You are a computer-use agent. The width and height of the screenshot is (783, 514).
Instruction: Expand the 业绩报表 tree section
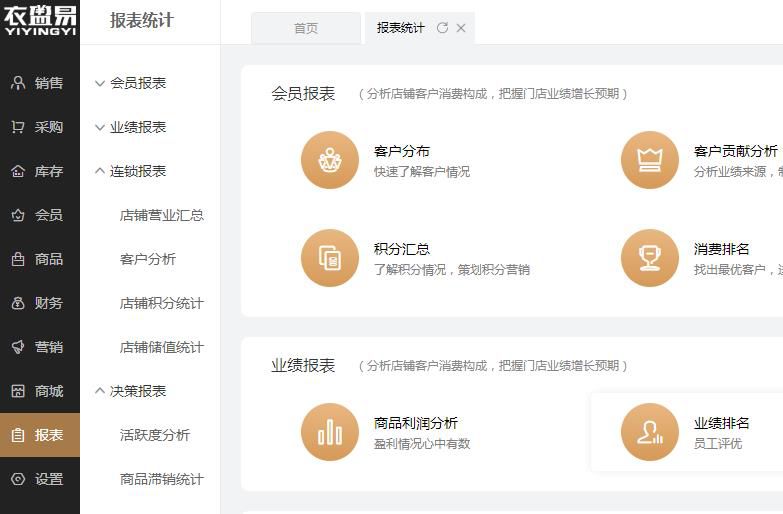tap(129, 127)
